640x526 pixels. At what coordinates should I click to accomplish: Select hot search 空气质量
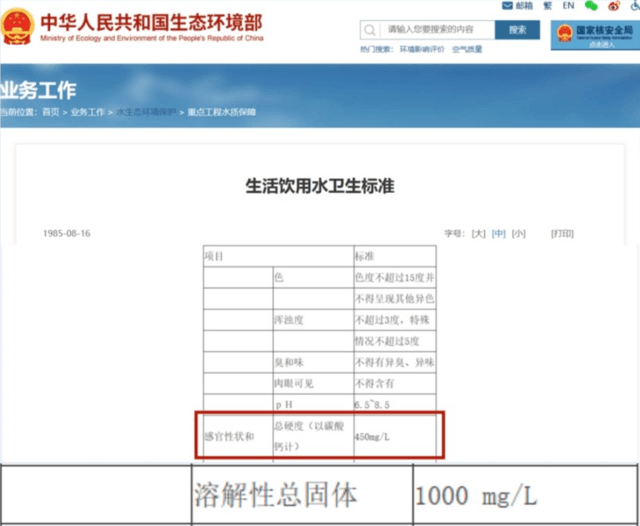pyautogui.click(x=467, y=49)
